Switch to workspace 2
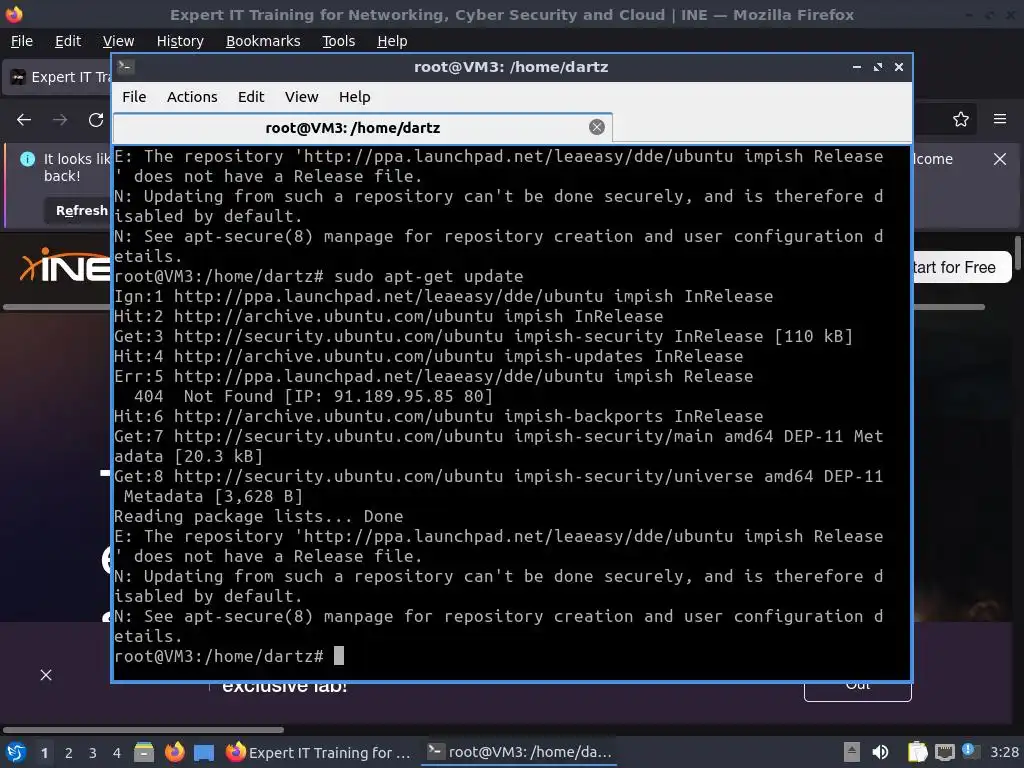Screen dimensions: 1024x768 pyautogui.click(x=69, y=753)
